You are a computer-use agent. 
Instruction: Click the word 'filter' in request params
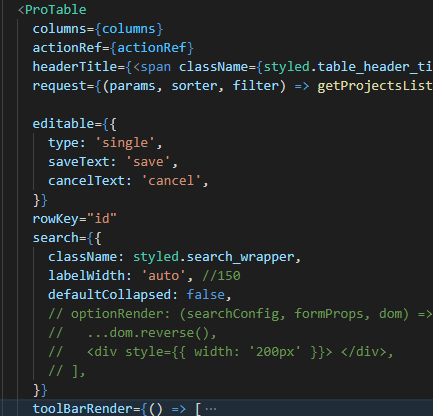tap(256, 86)
